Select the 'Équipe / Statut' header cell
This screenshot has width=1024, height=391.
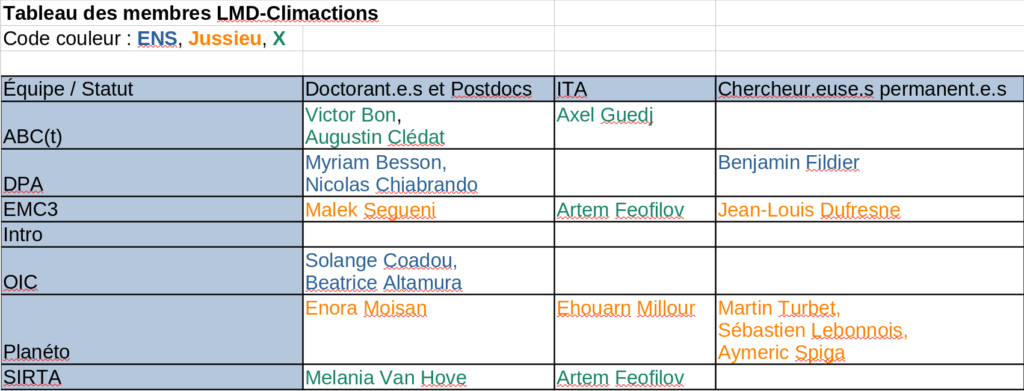(x=151, y=89)
